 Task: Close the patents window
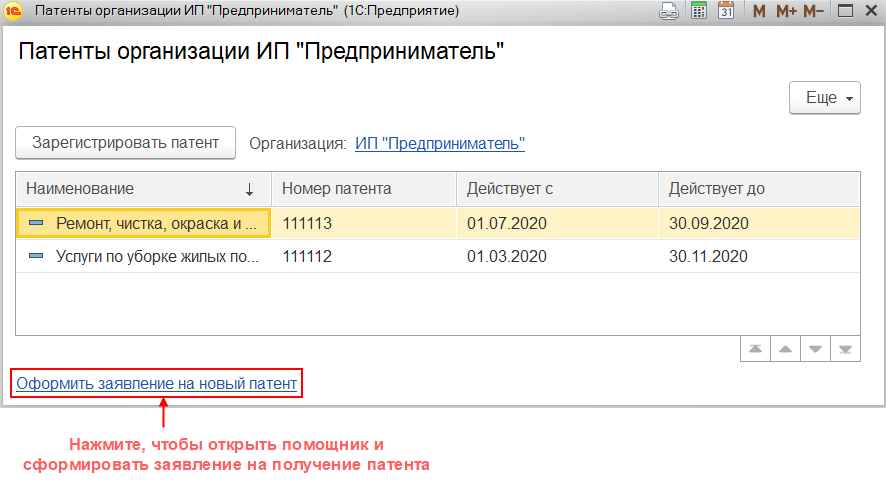click(x=871, y=11)
